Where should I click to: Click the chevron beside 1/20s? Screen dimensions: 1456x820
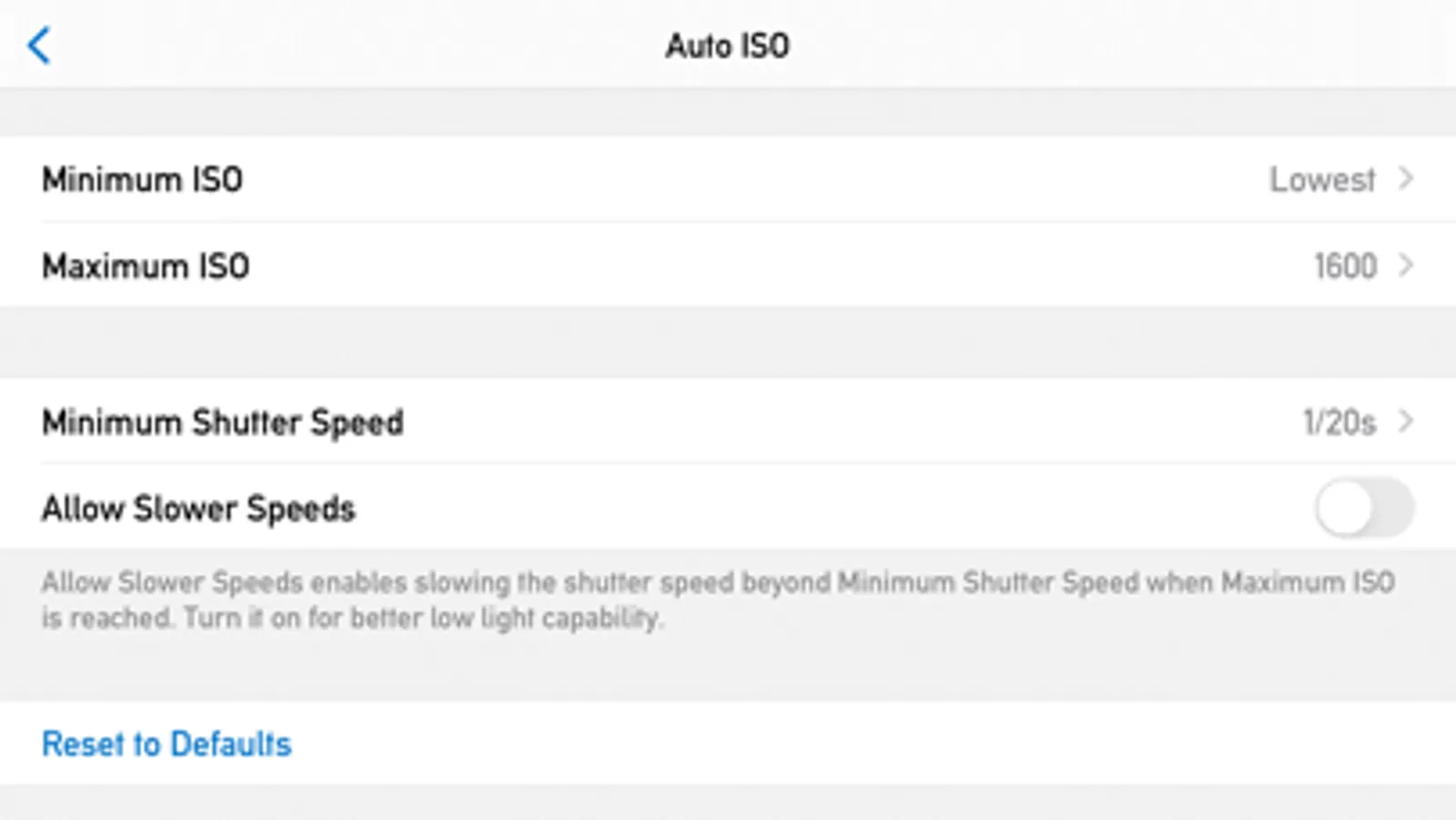click(1406, 421)
